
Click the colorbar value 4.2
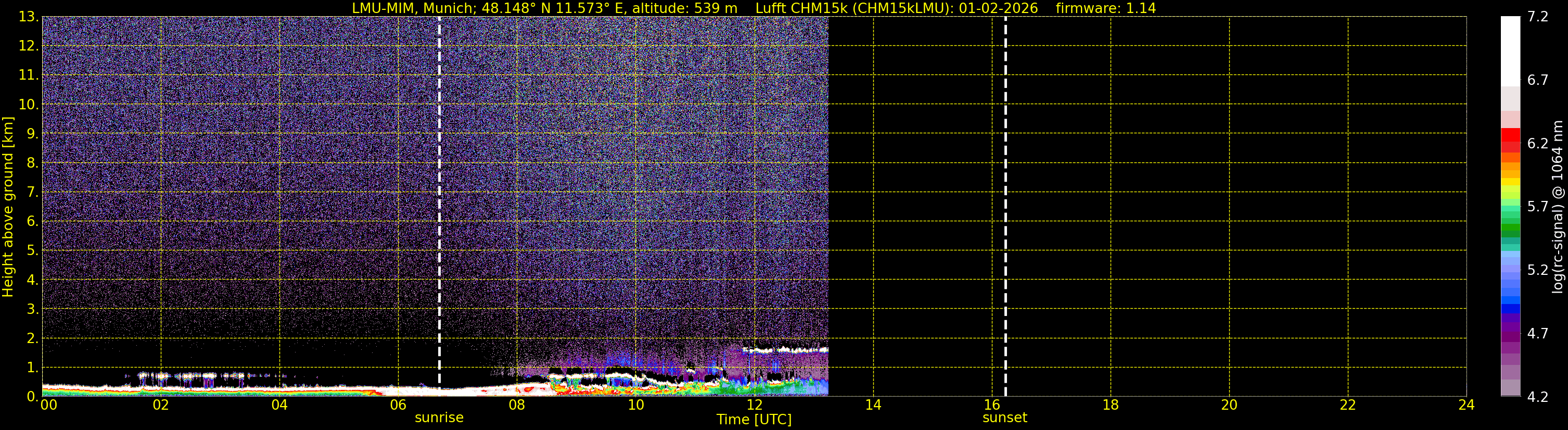[x=1538, y=397]
